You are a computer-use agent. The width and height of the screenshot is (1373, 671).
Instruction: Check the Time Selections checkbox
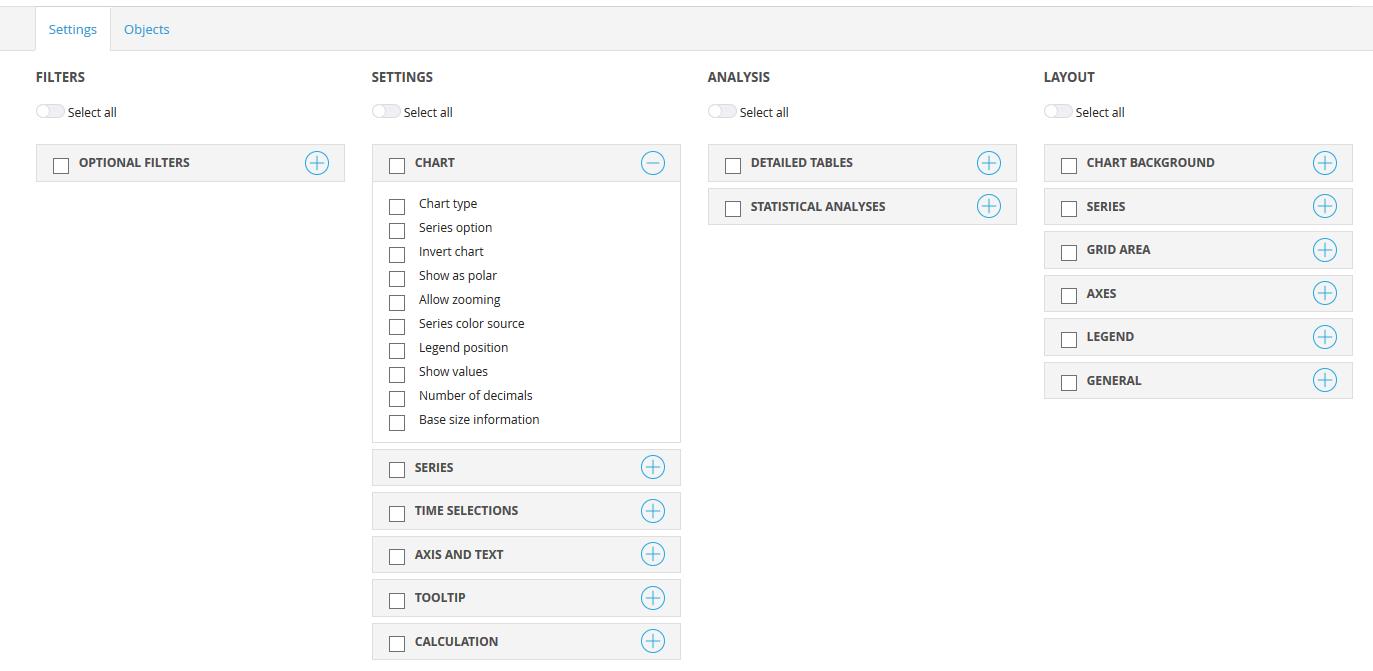click(397, 513)
